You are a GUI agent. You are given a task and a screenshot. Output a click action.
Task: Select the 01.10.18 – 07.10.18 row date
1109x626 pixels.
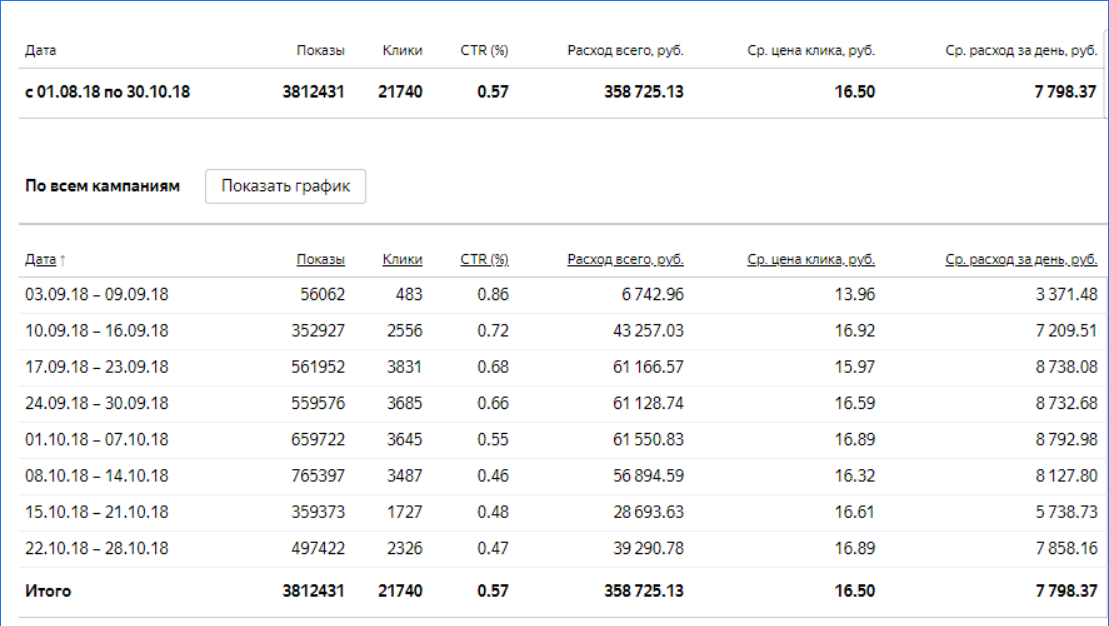(x=97, y=440)
